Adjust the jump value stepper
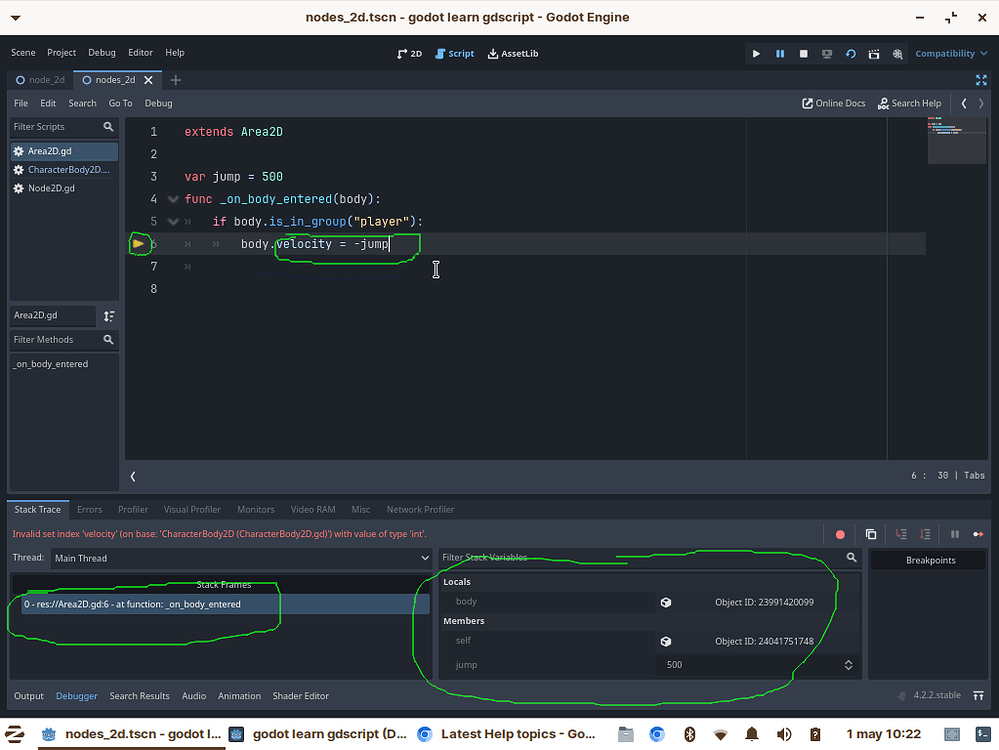999x750 pixels. tap(847, 664)
